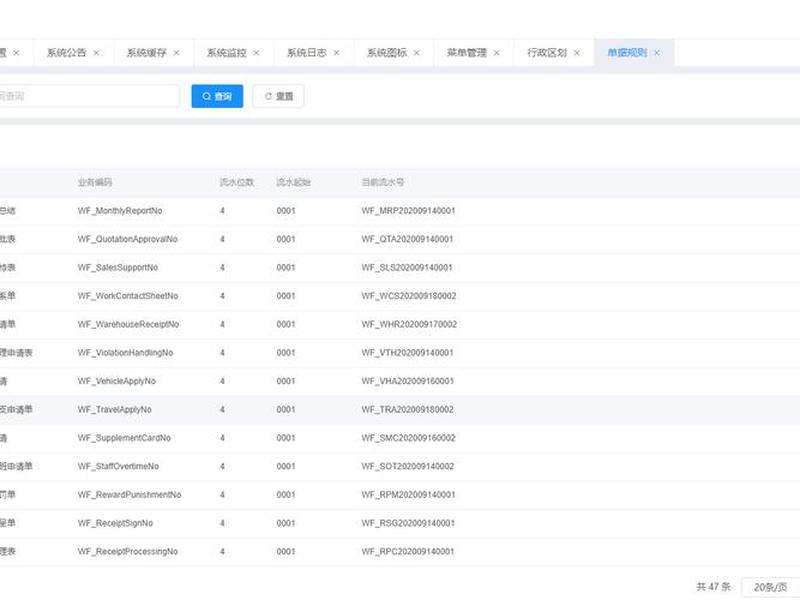Screen dimensions: 800x600
Task: Close the 单据规则 tab
Action: pos(657,53)
